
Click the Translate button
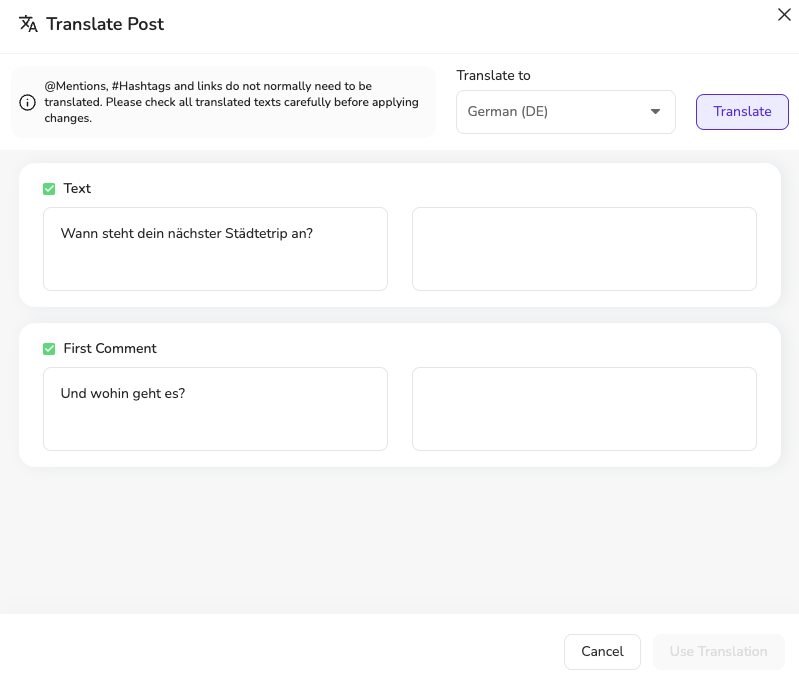pos(742,112)
